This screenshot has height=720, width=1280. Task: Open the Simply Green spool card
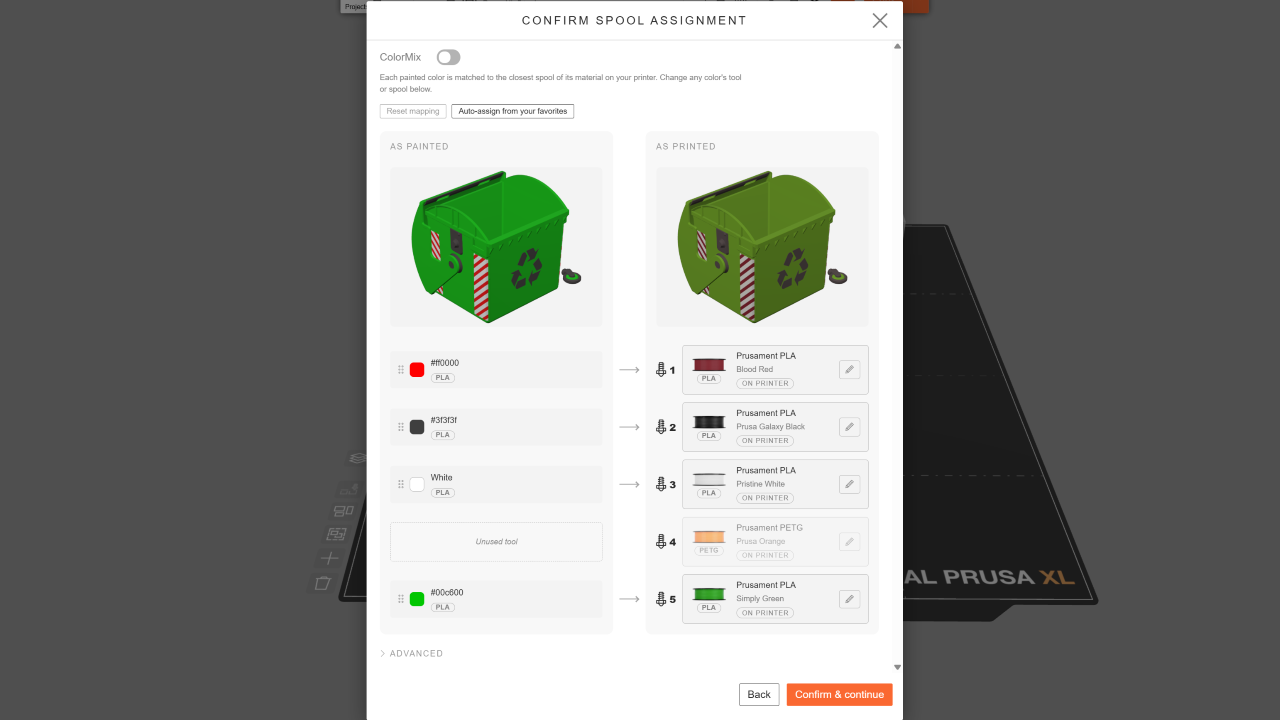coord(775,599)
